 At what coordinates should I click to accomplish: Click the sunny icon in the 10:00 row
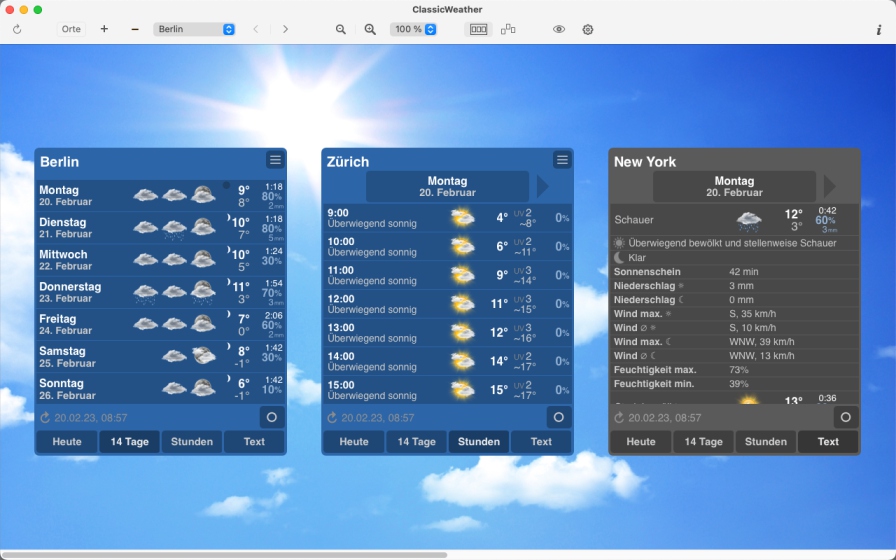(462, 246)
